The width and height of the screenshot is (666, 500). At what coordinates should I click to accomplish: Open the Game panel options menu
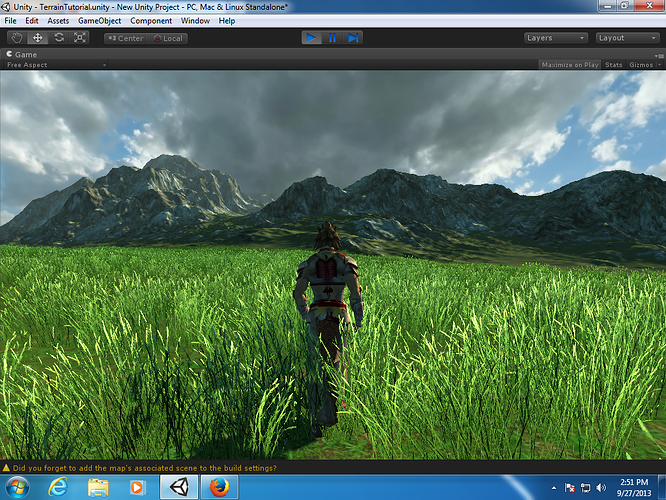coord(659,56)
